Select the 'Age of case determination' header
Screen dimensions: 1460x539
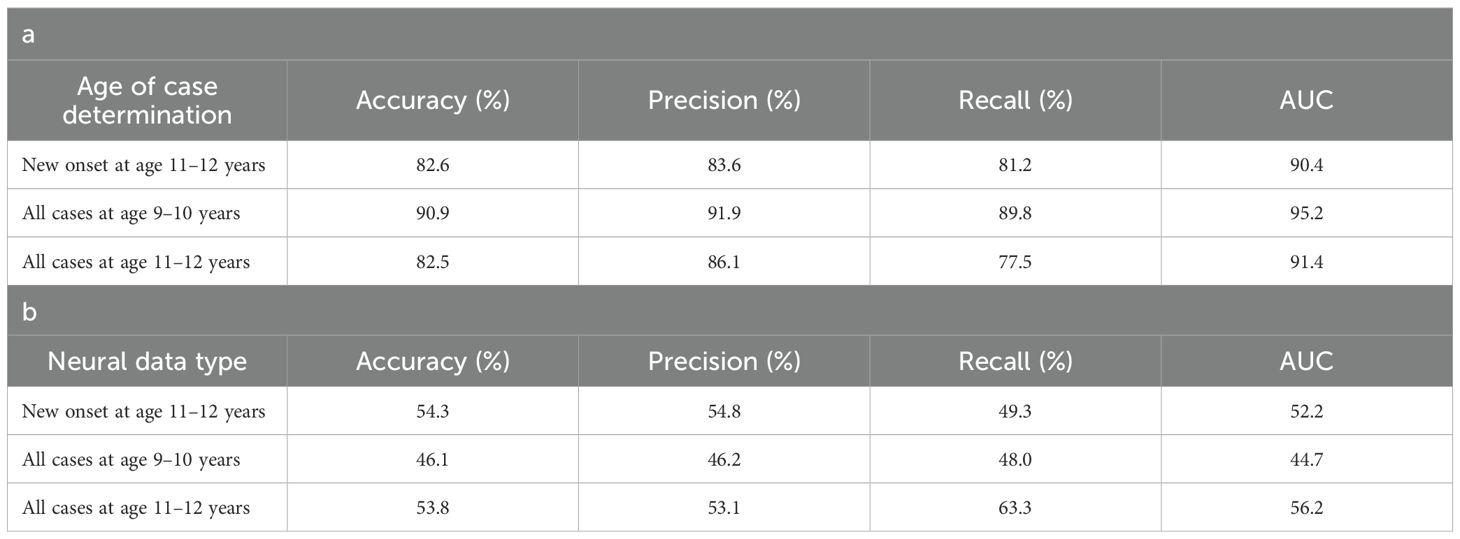pos(147,100)
